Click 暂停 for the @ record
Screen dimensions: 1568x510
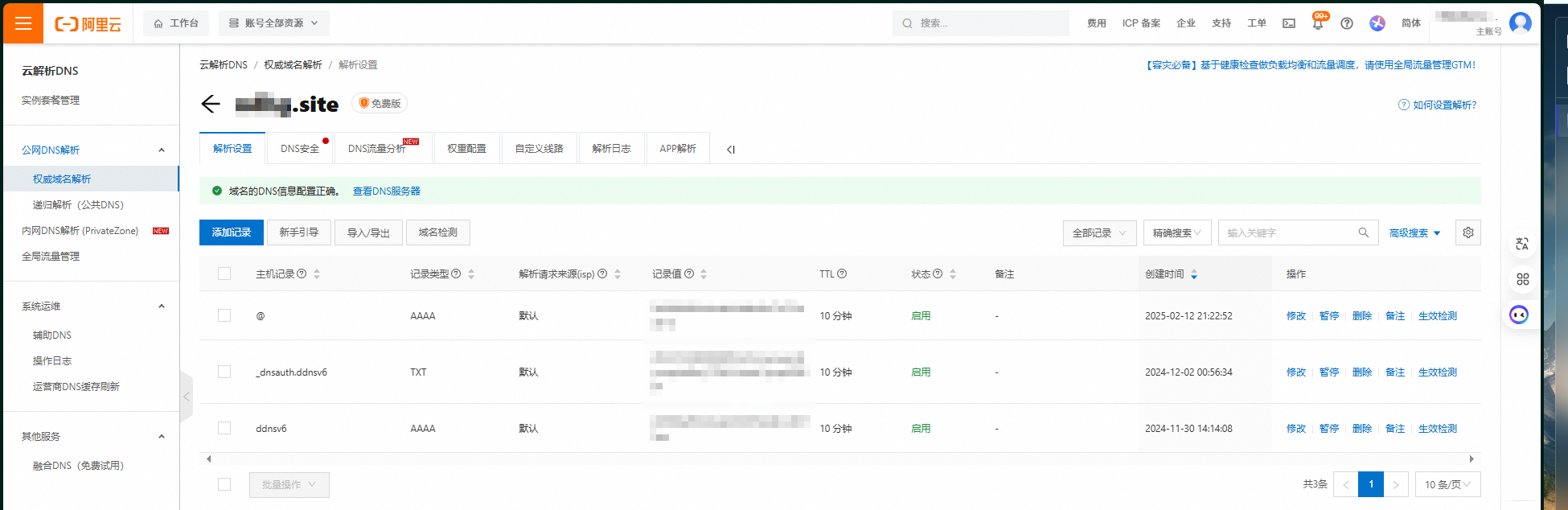[x=1329, y=316]
